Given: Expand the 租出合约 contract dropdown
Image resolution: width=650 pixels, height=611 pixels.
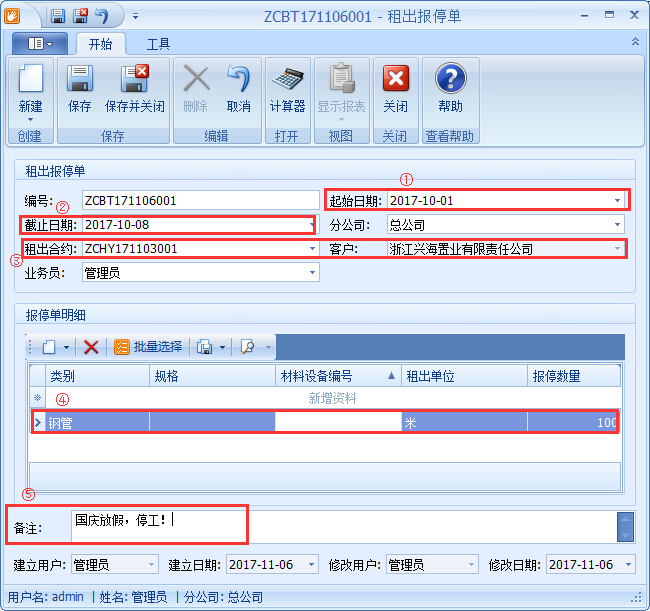Looking at the screenshot, I should [x=312, y=249].
